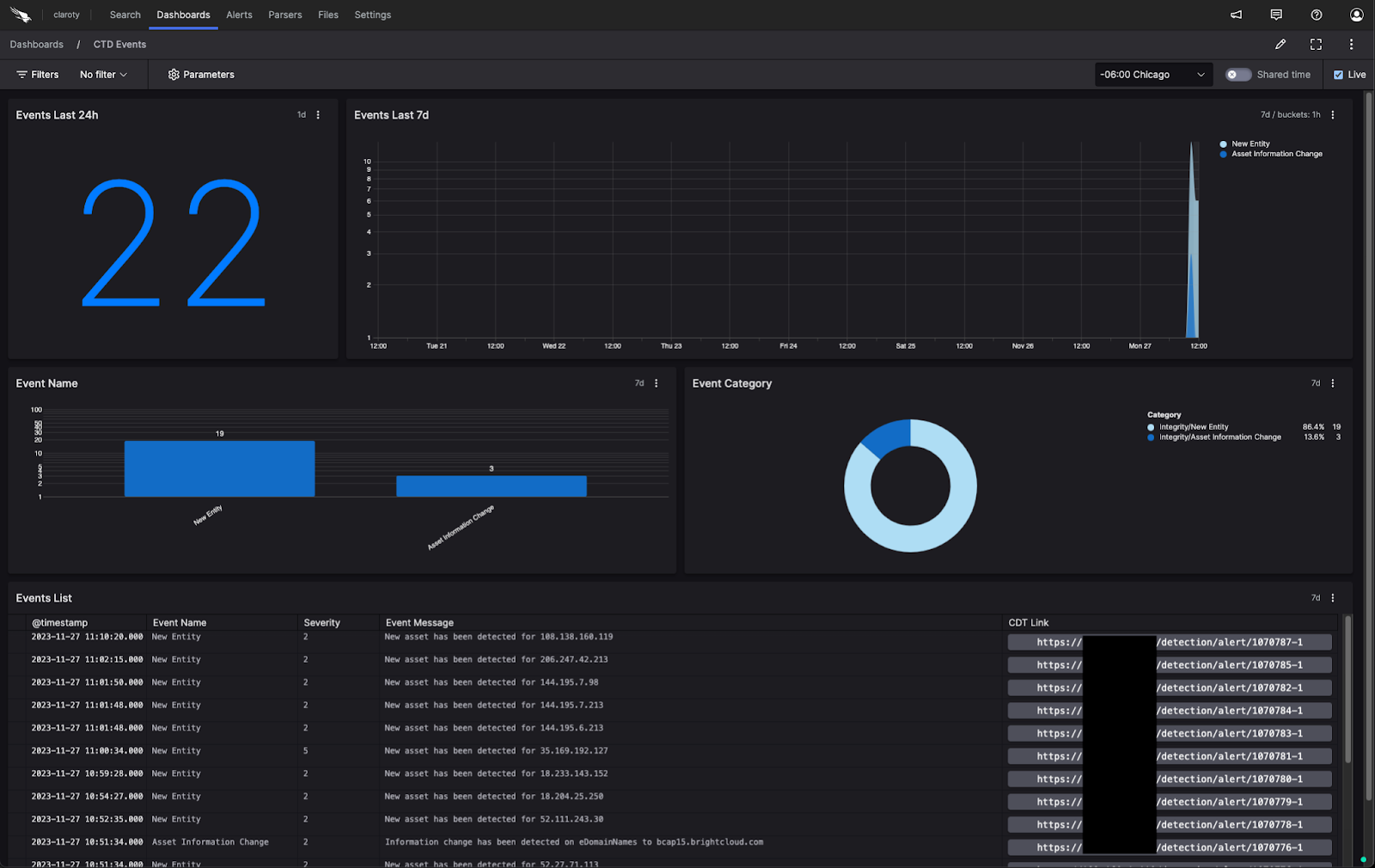This screenshot has width=1375, height=868.
Task: Open Events Last 24h widget options menu
Action: coord(318,115)
